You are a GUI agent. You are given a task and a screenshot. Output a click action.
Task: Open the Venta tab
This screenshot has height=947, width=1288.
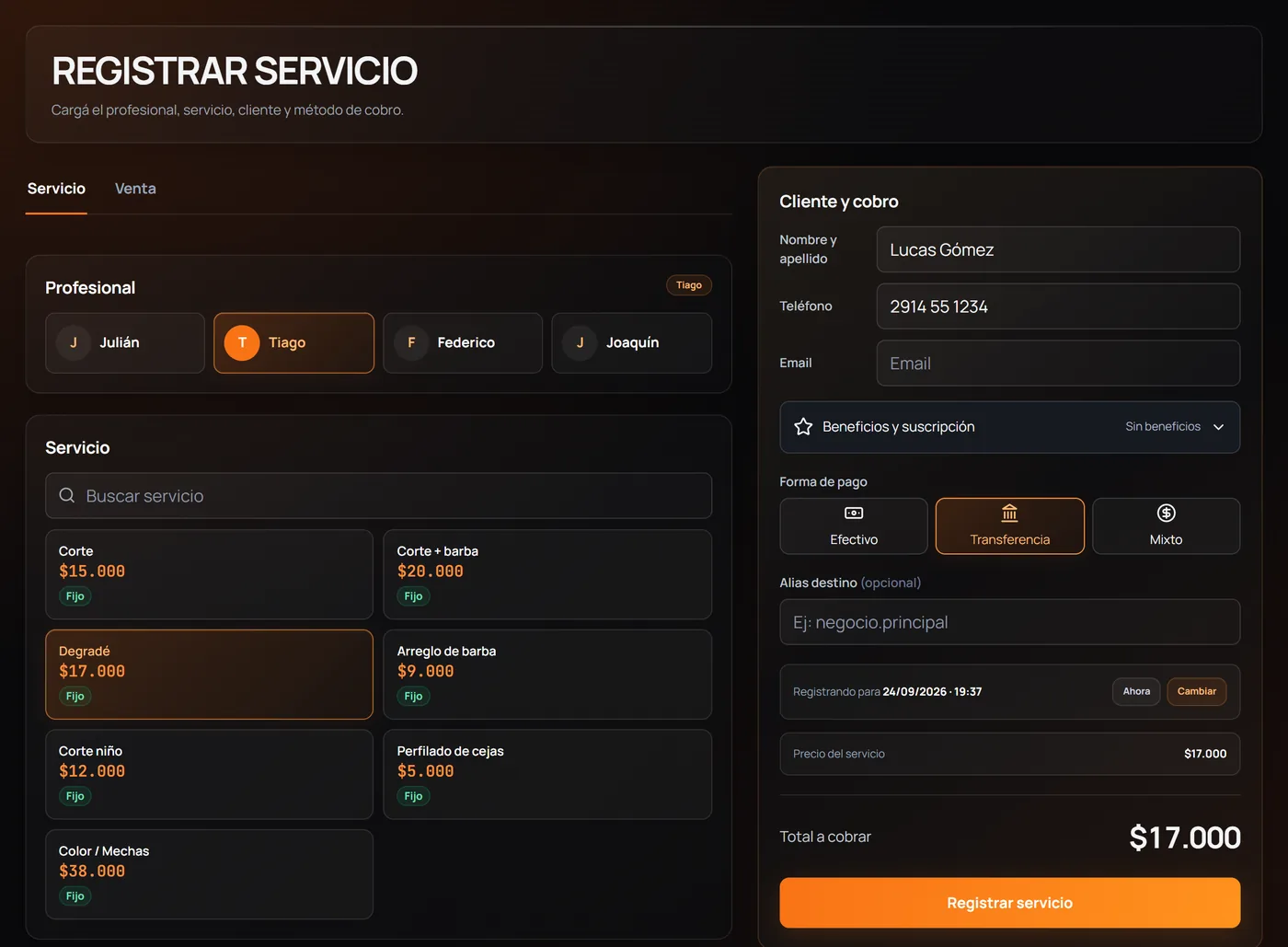pos(135,189)
